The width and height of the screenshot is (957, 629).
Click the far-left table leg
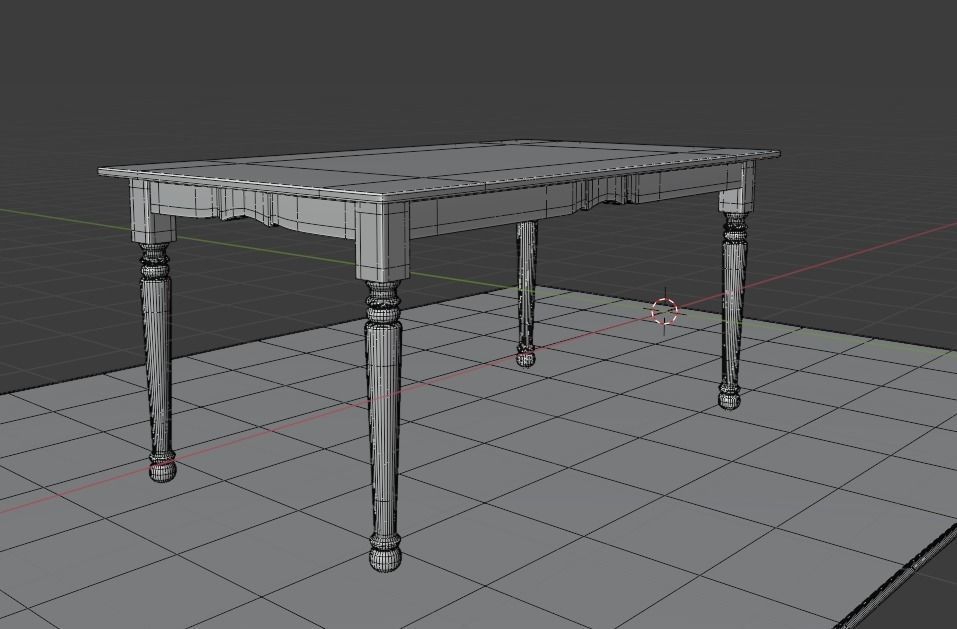155,331
